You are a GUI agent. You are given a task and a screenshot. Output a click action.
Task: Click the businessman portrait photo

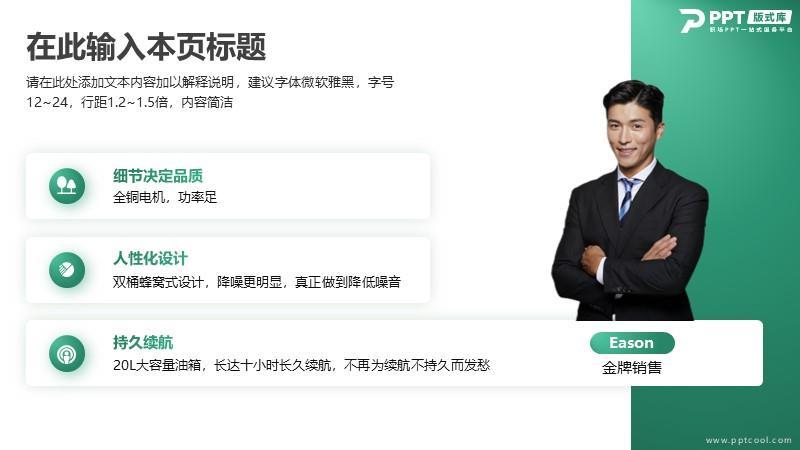[630, 201]
